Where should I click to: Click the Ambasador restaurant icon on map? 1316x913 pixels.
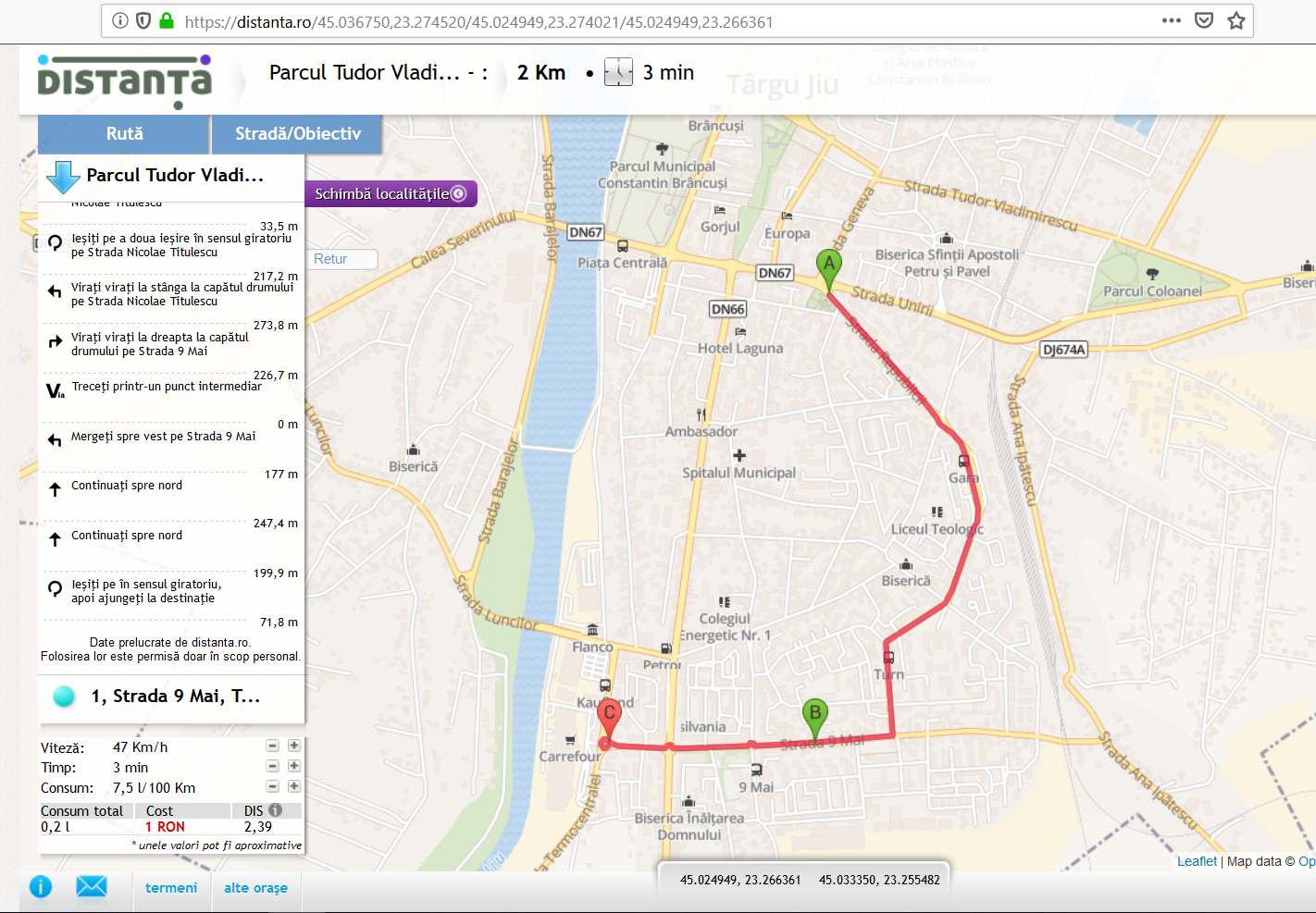point(701,414)
